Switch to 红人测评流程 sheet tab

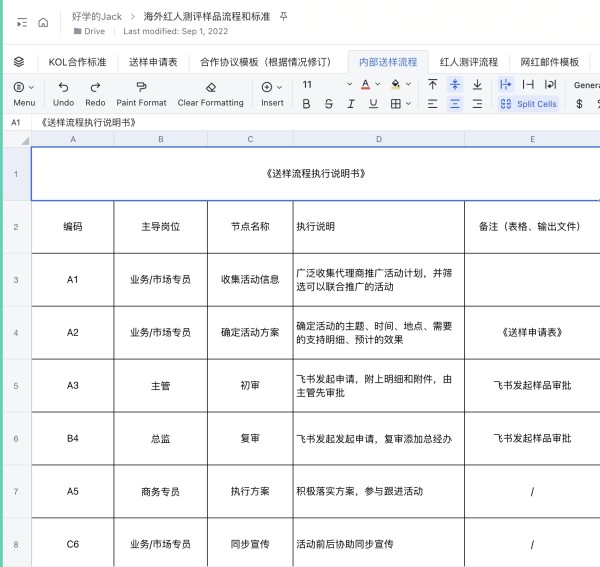(x=469, y=62)
